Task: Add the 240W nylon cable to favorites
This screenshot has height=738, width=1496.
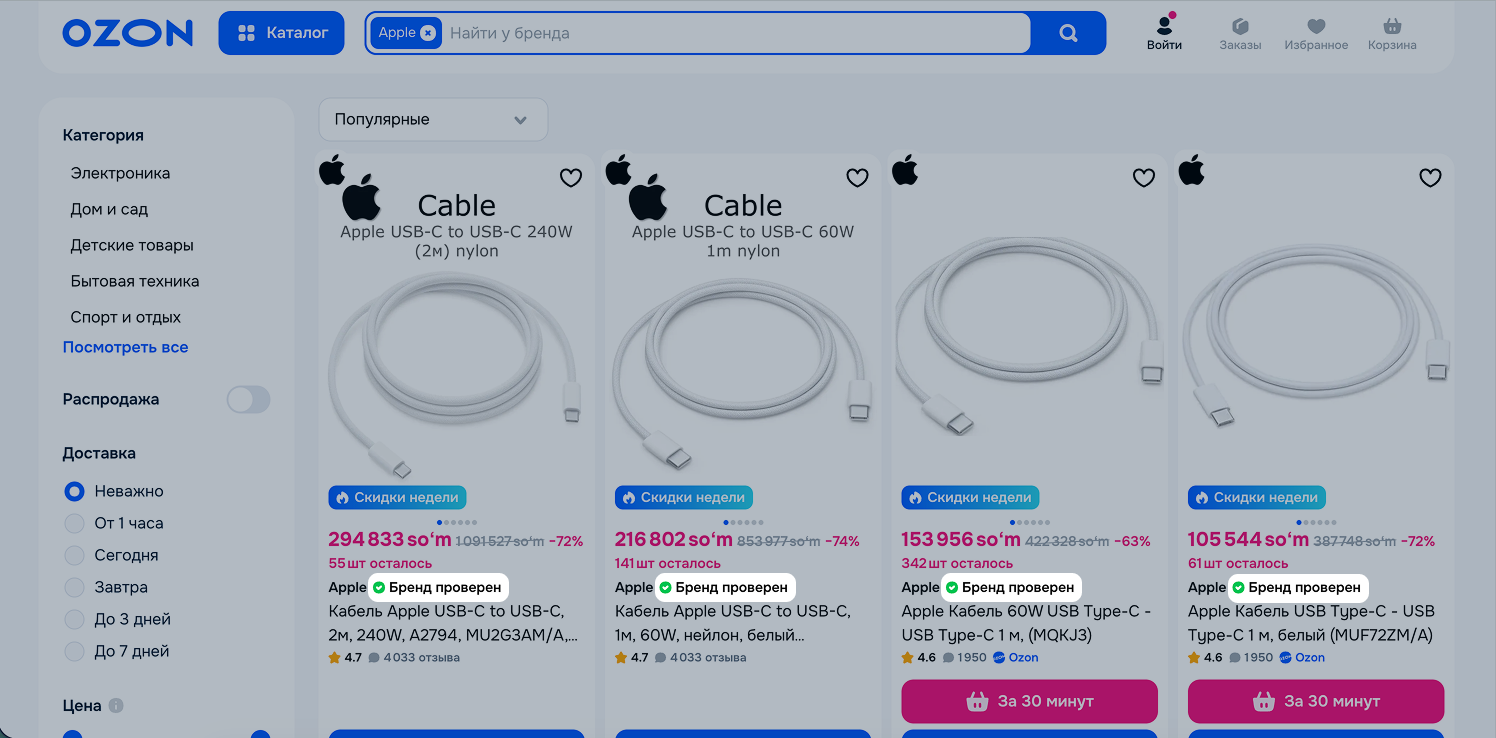Action: pyautogui.click(x=571, y=178)
